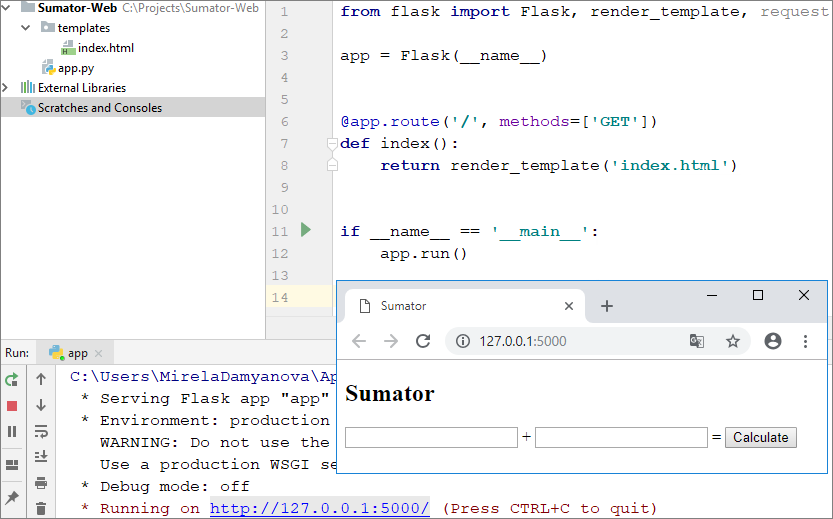Open the http://127.0.0.1:5000/ console link
The image size is (833, 519).
point(319,508)
